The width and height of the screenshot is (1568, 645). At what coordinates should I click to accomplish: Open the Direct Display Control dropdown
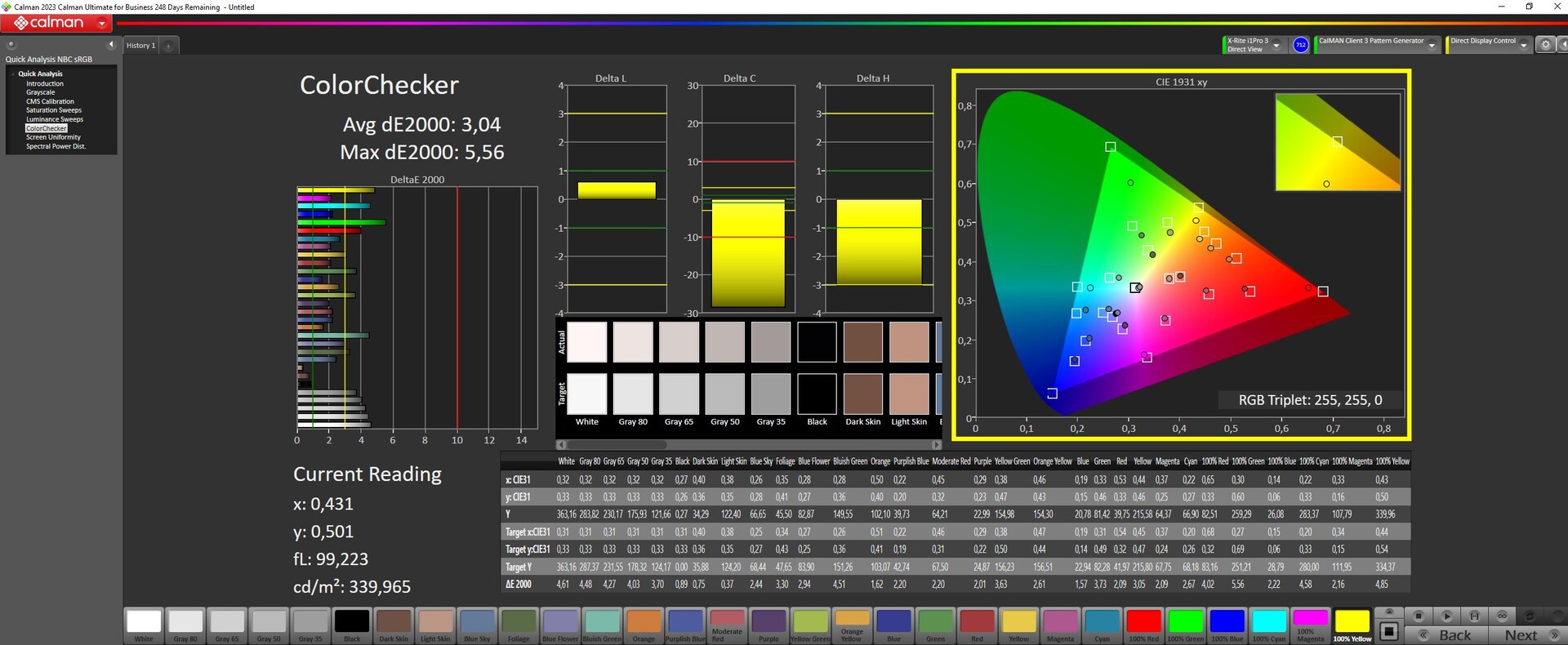(x=1523, y=46)
